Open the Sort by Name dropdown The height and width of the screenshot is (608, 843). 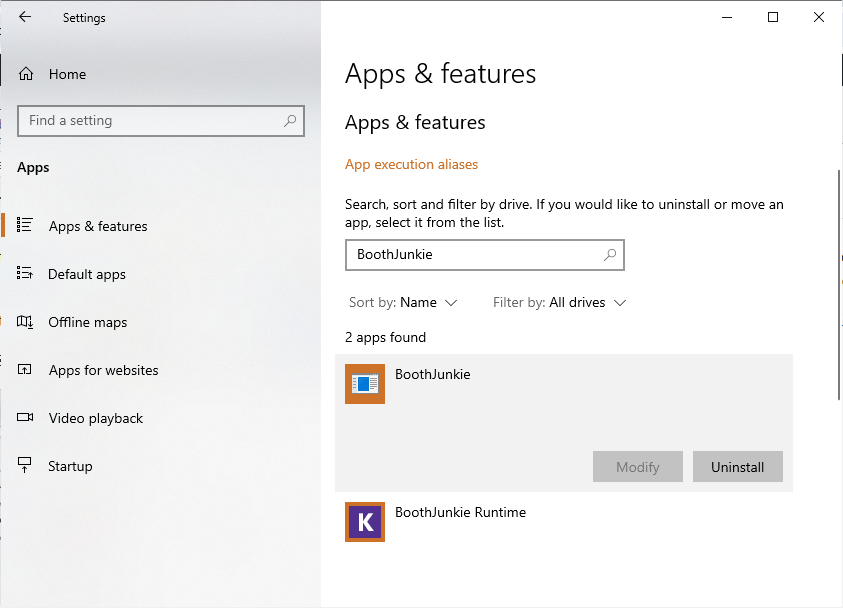403,303
